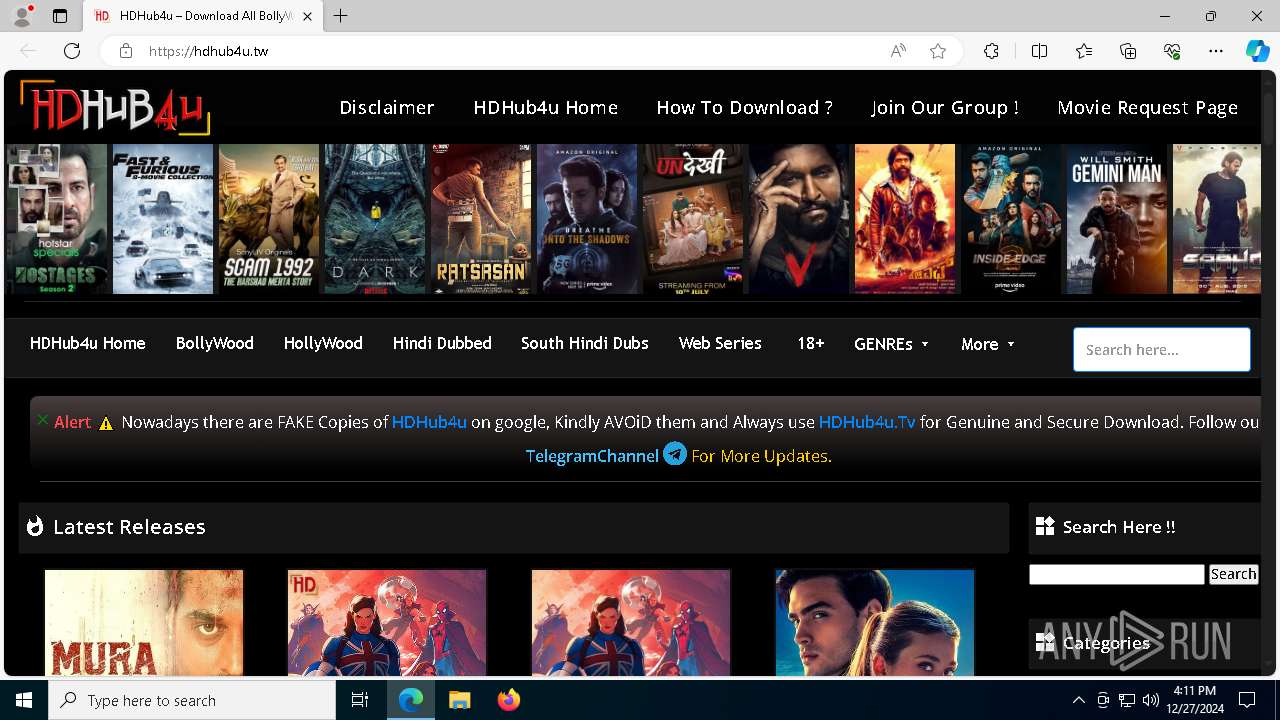
Task: Open How To Download ? page
Action: 744,107
